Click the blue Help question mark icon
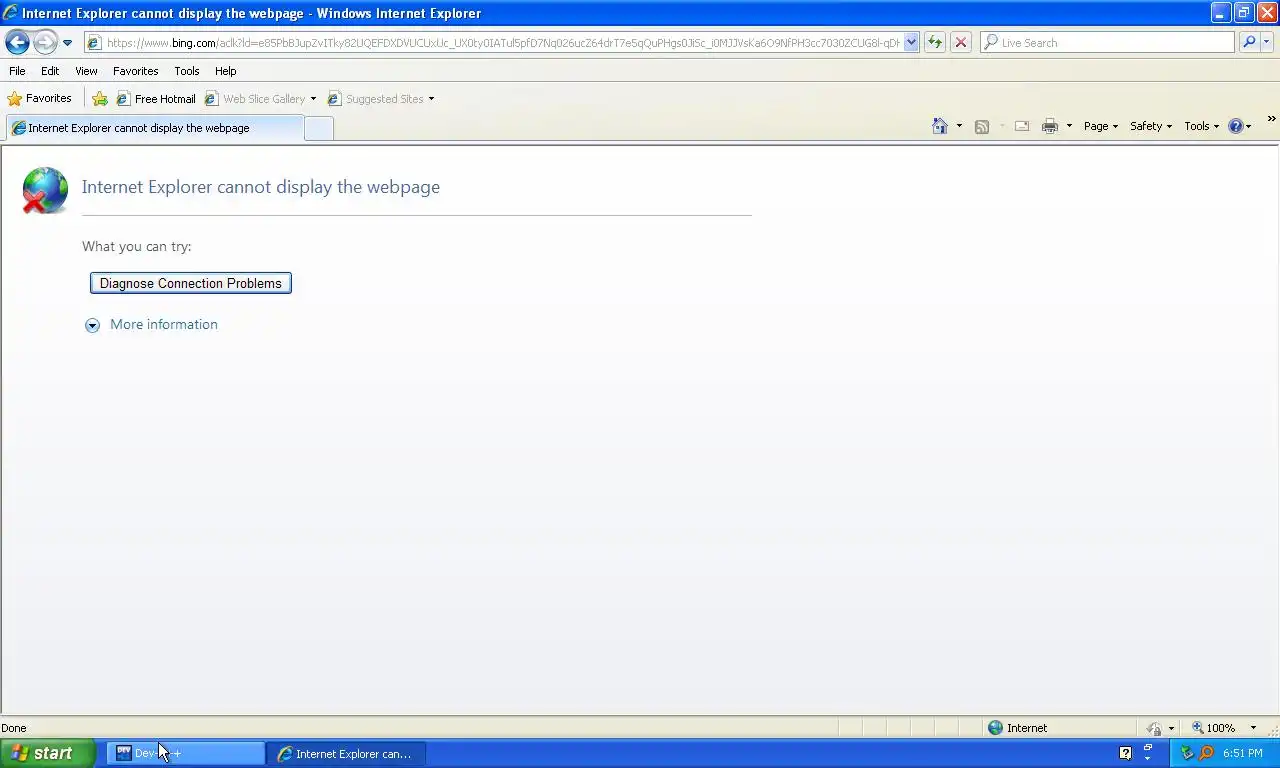This screenshot has width=1280, height=768. coord(1236,126)
